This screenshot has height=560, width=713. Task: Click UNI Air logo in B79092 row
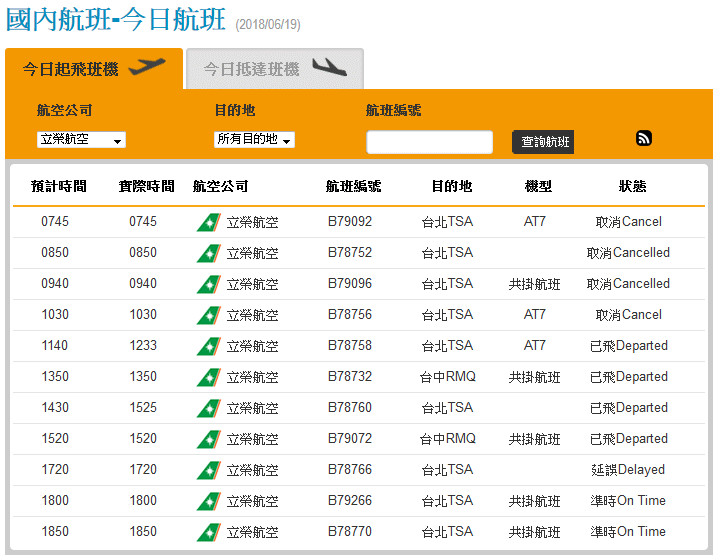tap(209, 222)
